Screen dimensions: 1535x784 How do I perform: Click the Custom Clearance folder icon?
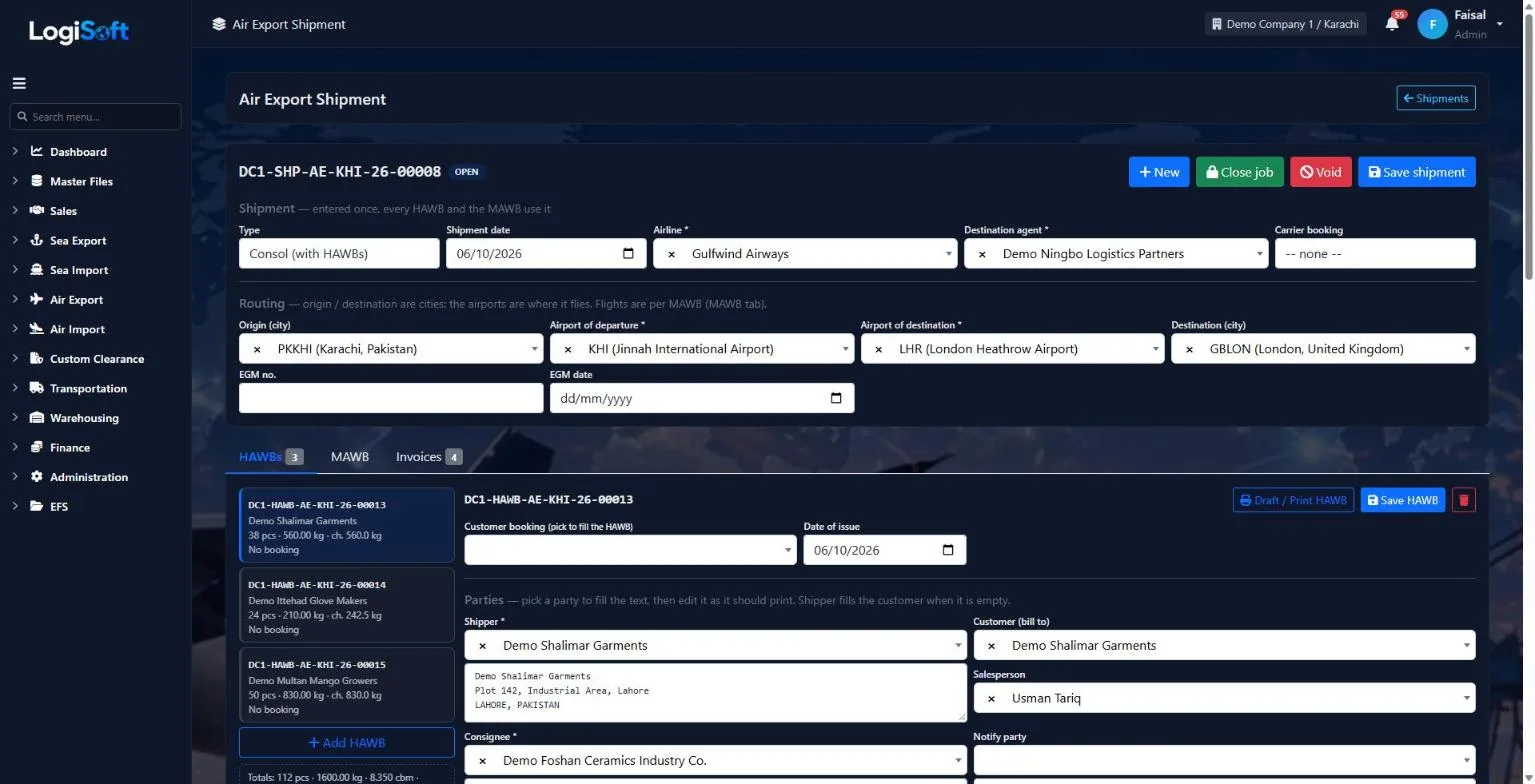[x=37, y=359]
